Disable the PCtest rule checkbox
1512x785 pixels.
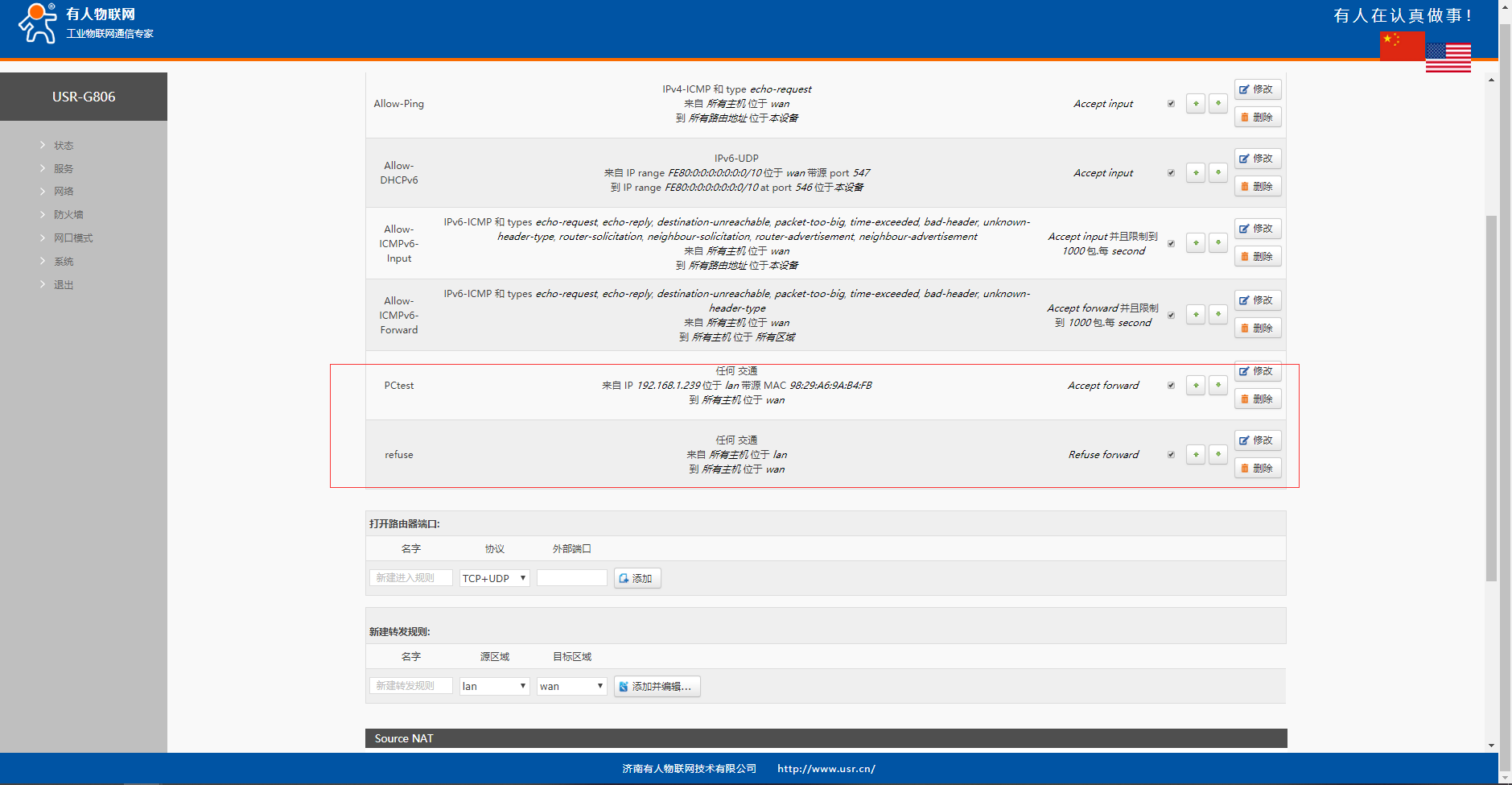point(1171,386)
